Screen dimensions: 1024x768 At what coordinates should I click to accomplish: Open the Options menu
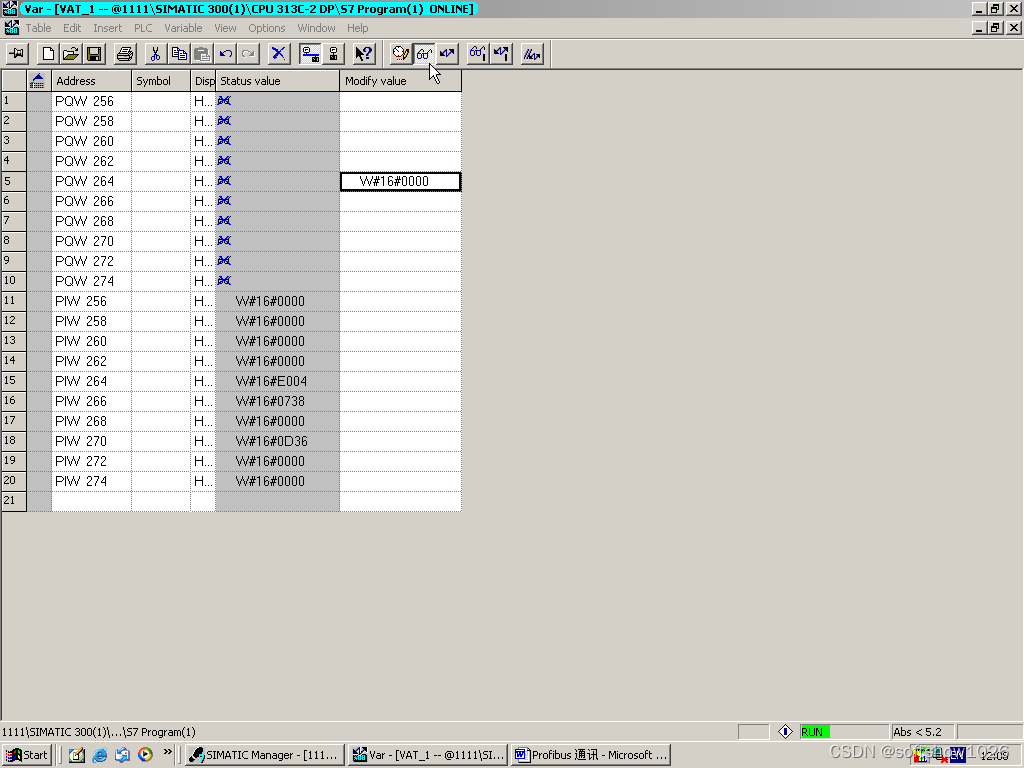click(266, 28)
